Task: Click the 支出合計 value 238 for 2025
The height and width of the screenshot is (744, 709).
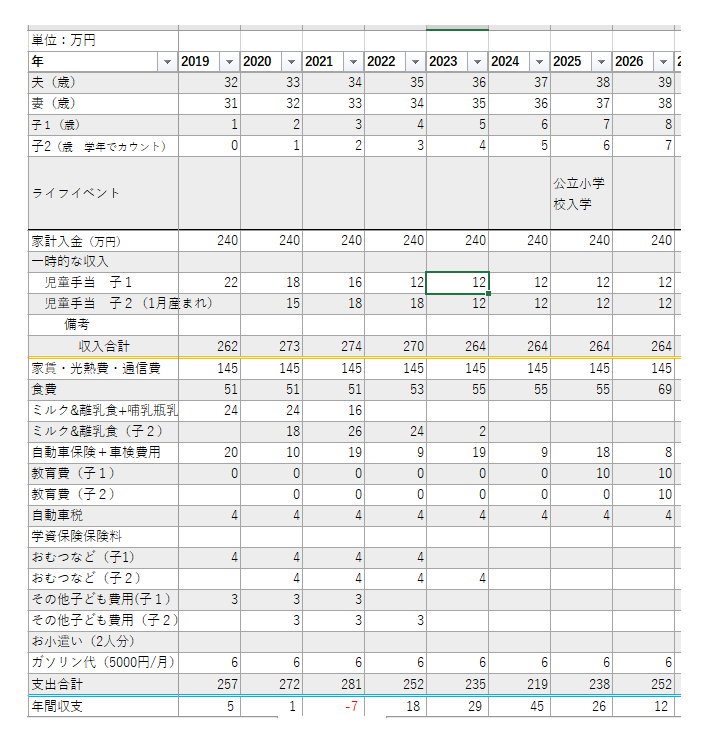Action: click(581, 684)
